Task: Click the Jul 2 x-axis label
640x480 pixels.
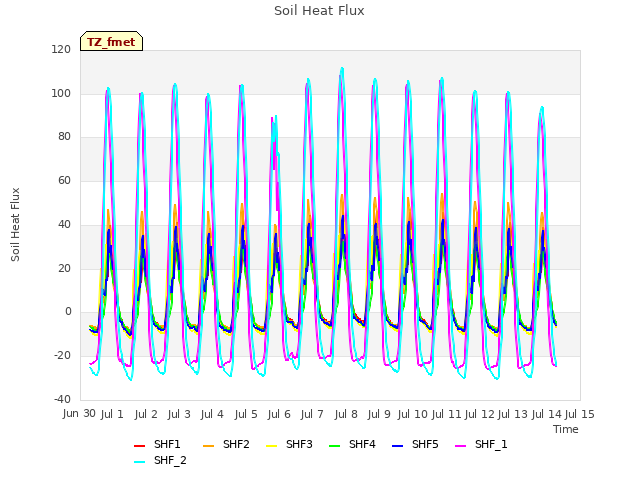Action: tap(146, 415)
